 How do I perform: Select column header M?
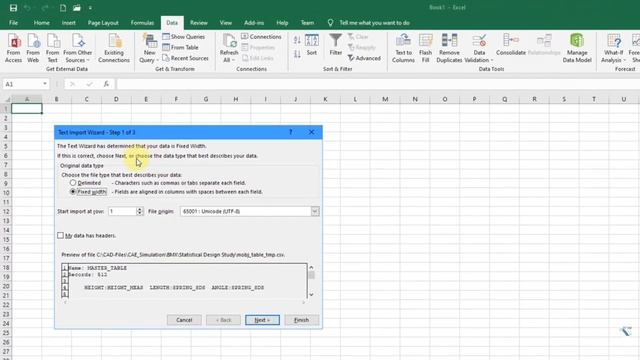(385, 99)
